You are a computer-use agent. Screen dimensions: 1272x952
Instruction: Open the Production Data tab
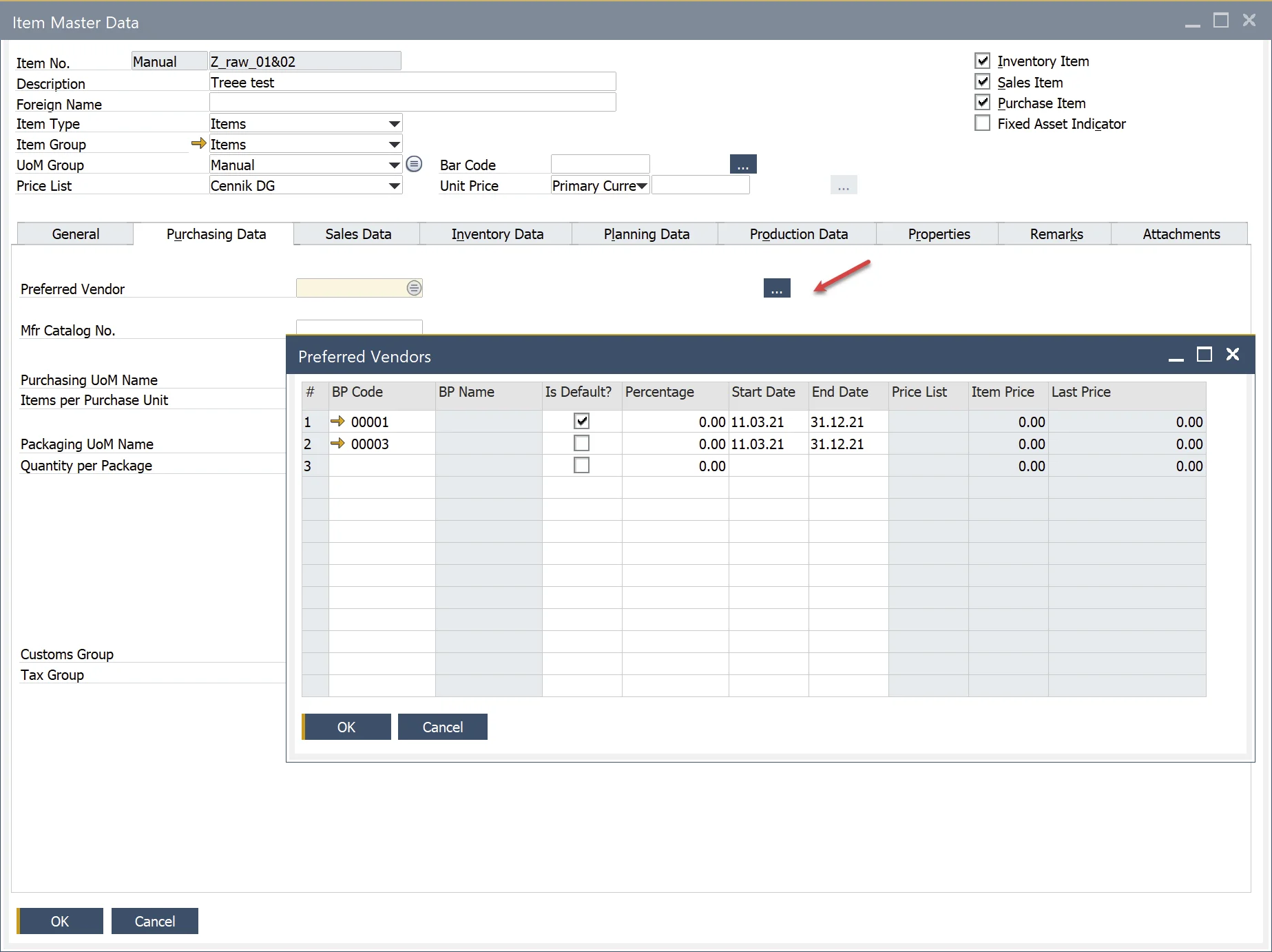(x=798, y=234)
